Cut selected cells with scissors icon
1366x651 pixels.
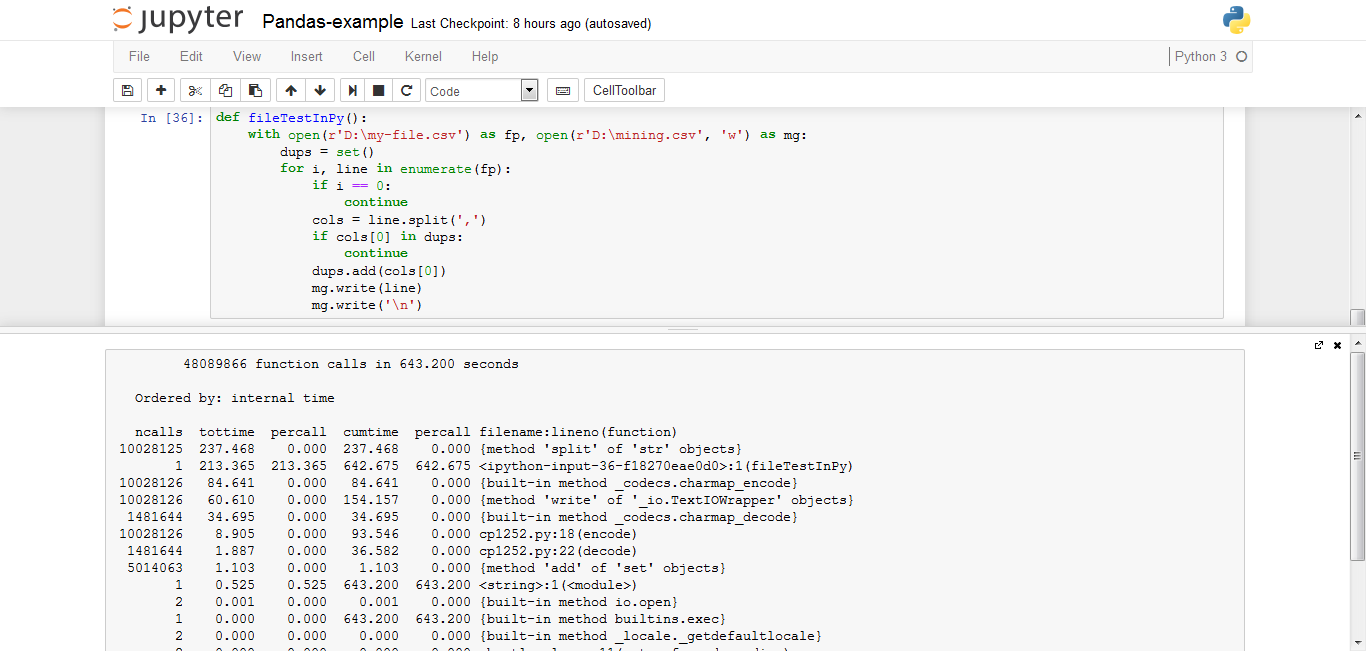click(195, 91)
